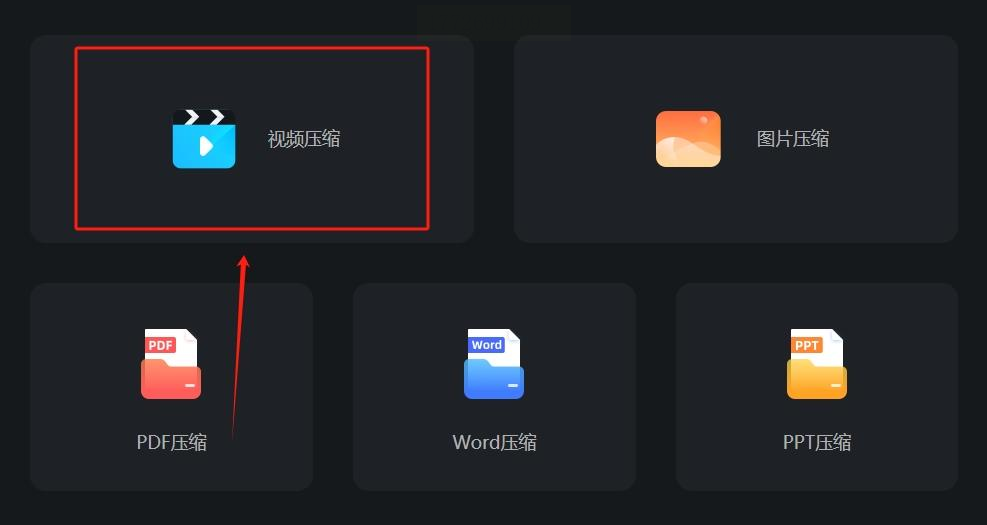Click the red PDF badge on file icon
Image resolution: width=987 pixels, height=525 pixels.
tap(161, 345)
